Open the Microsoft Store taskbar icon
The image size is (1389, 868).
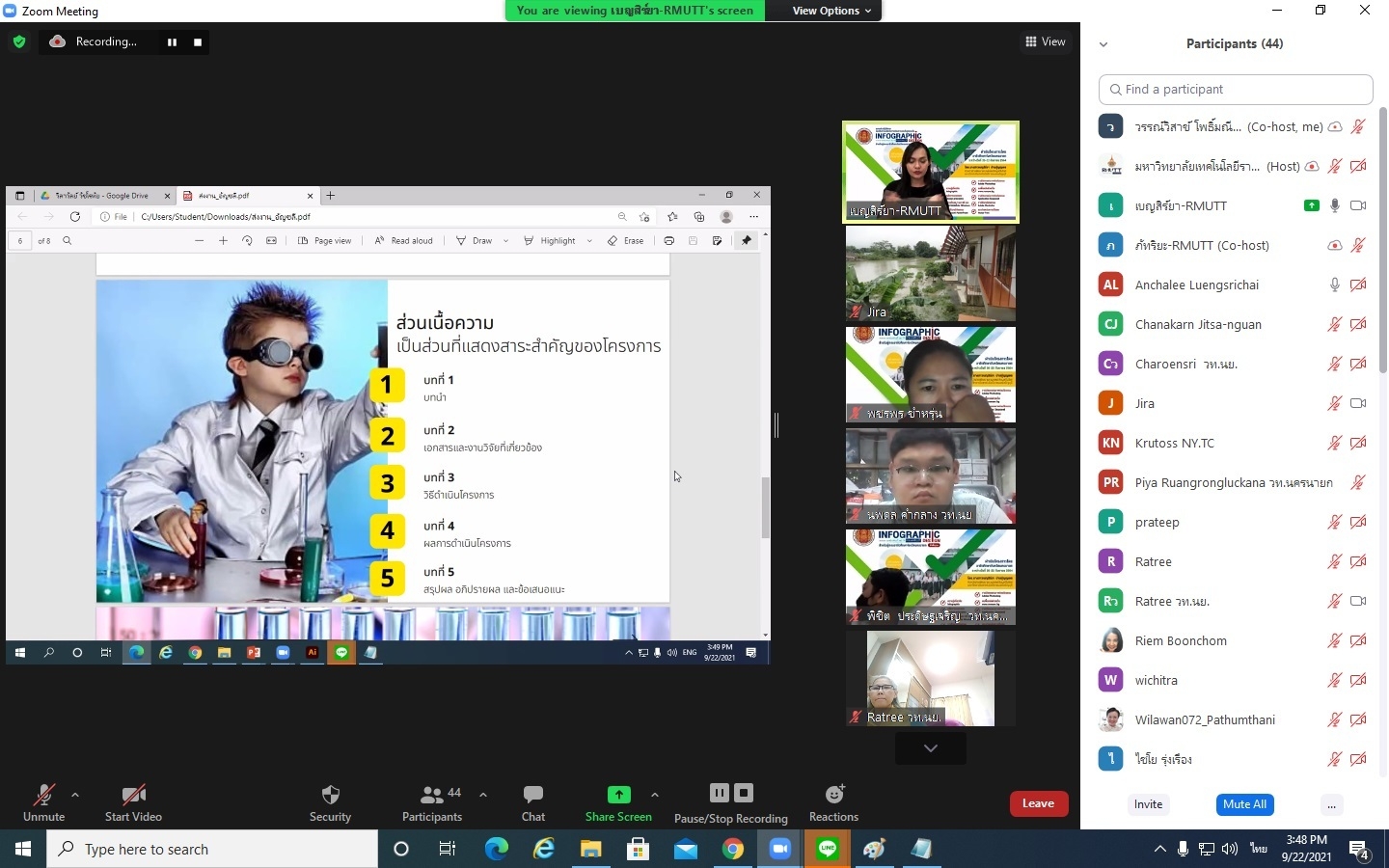638,849
